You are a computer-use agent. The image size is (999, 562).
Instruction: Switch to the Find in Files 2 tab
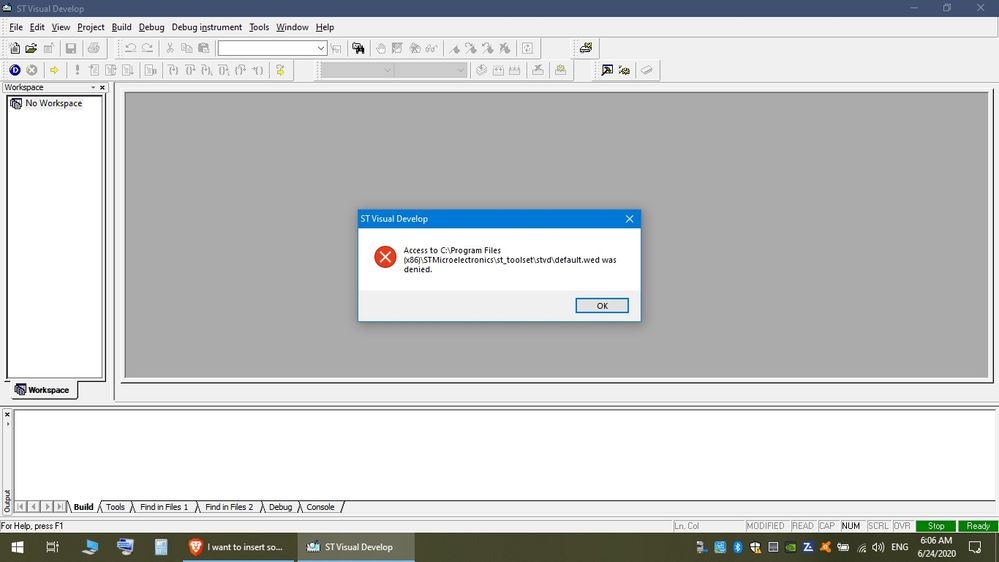pyautogui.click(x=229, y=507)
